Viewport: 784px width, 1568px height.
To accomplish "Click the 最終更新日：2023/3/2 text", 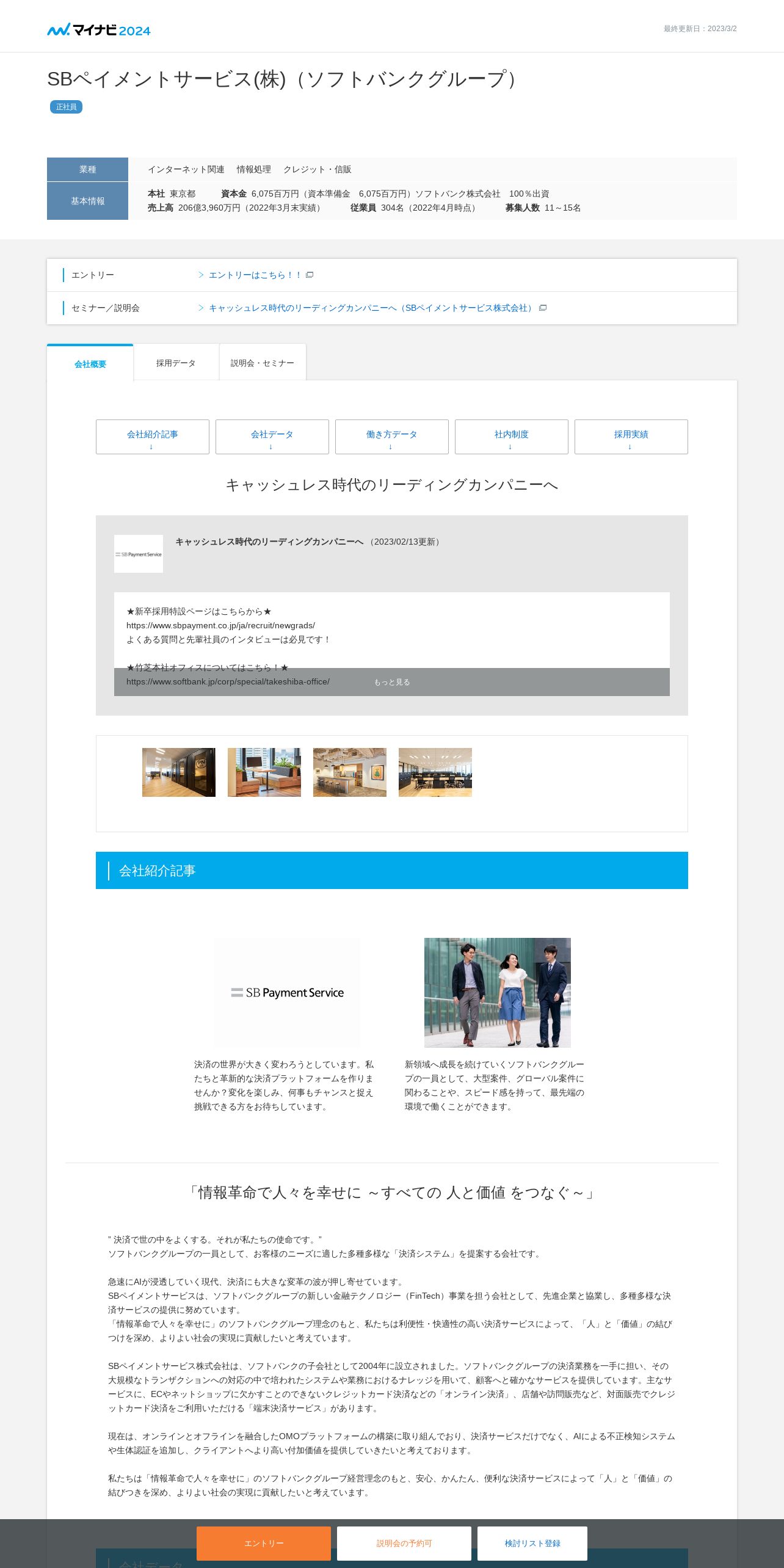I will (700, 29).
